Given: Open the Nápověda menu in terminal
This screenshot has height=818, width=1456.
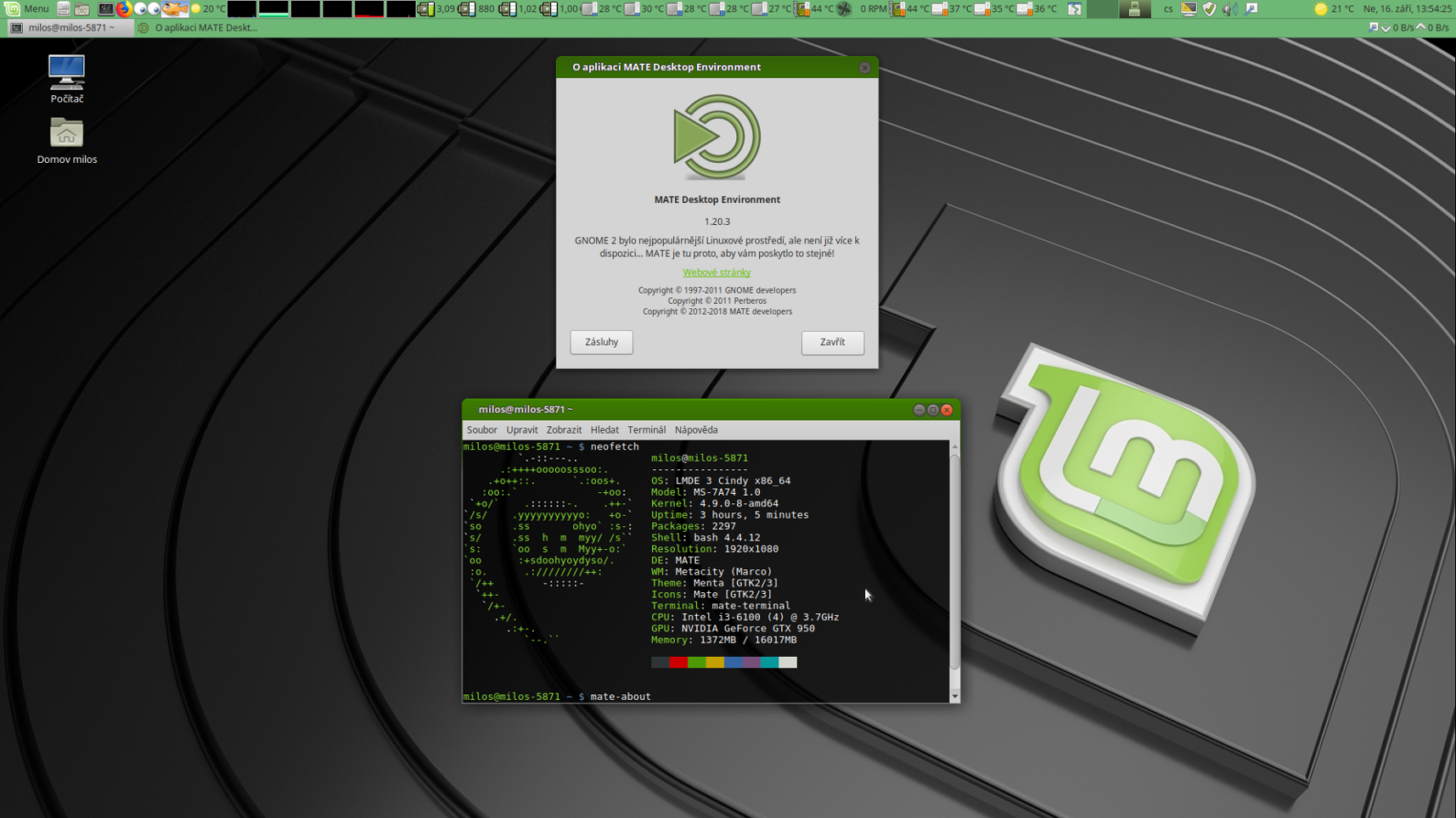Looking at the screenshot, I should tap(696, 429).
